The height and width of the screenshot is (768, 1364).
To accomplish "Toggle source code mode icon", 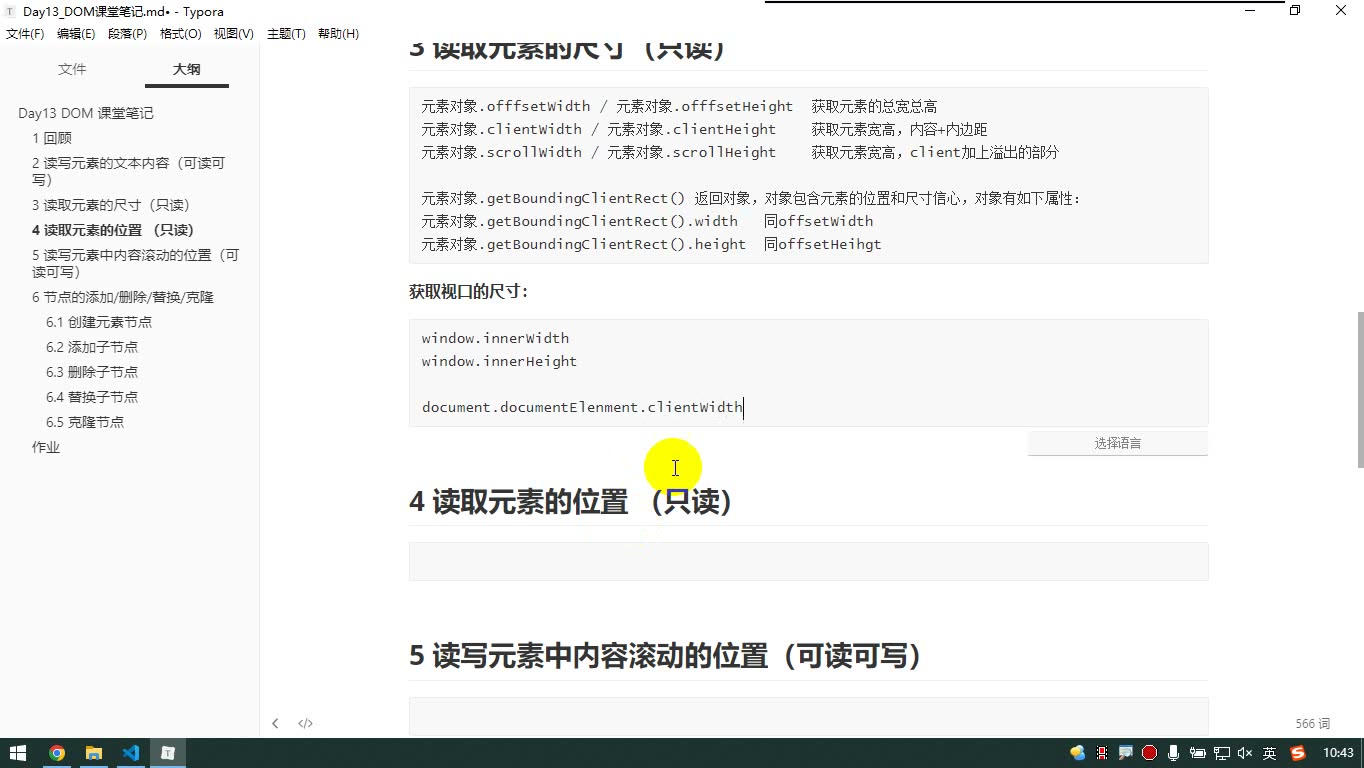I will 306,723.
